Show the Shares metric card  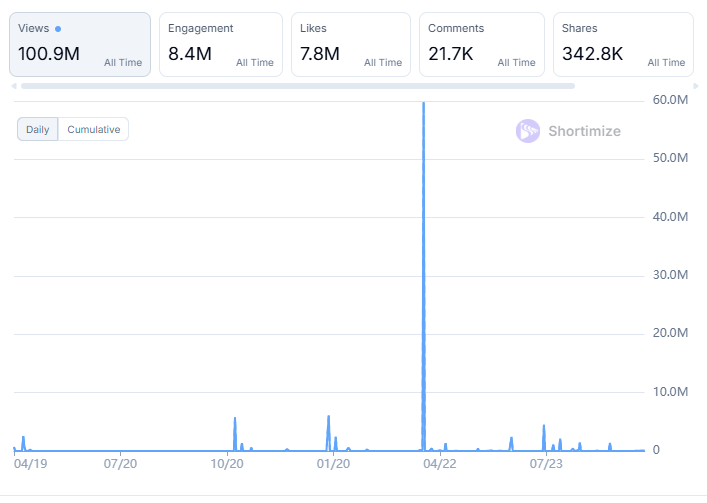tap(622, 45)
